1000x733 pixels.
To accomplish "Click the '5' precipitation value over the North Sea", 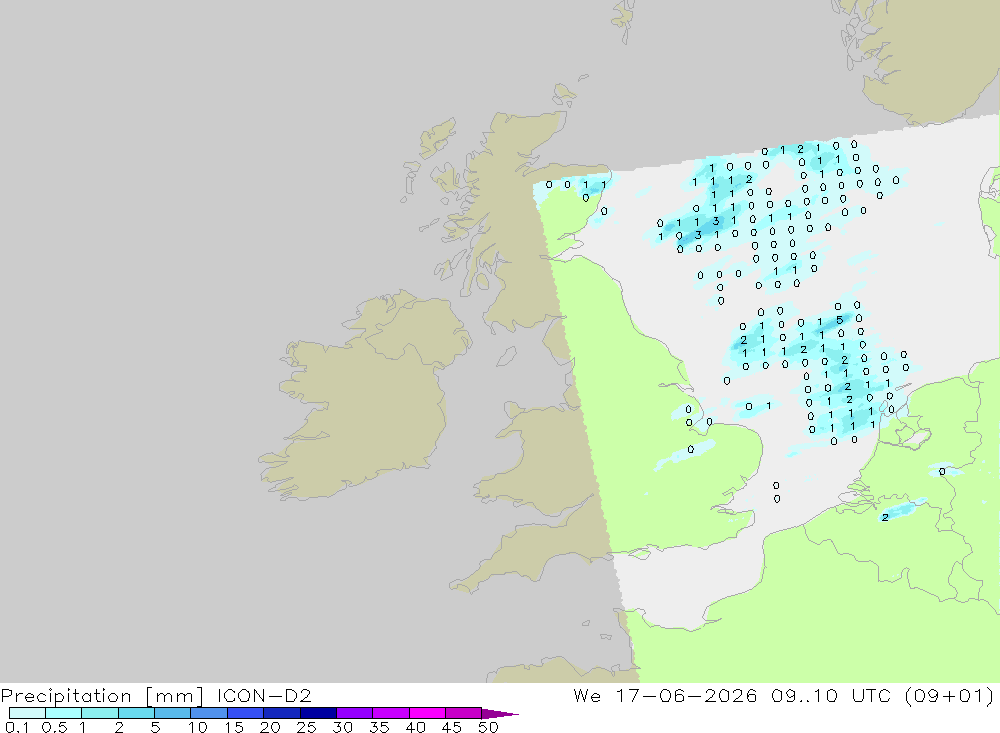I will tap(839, 320).
